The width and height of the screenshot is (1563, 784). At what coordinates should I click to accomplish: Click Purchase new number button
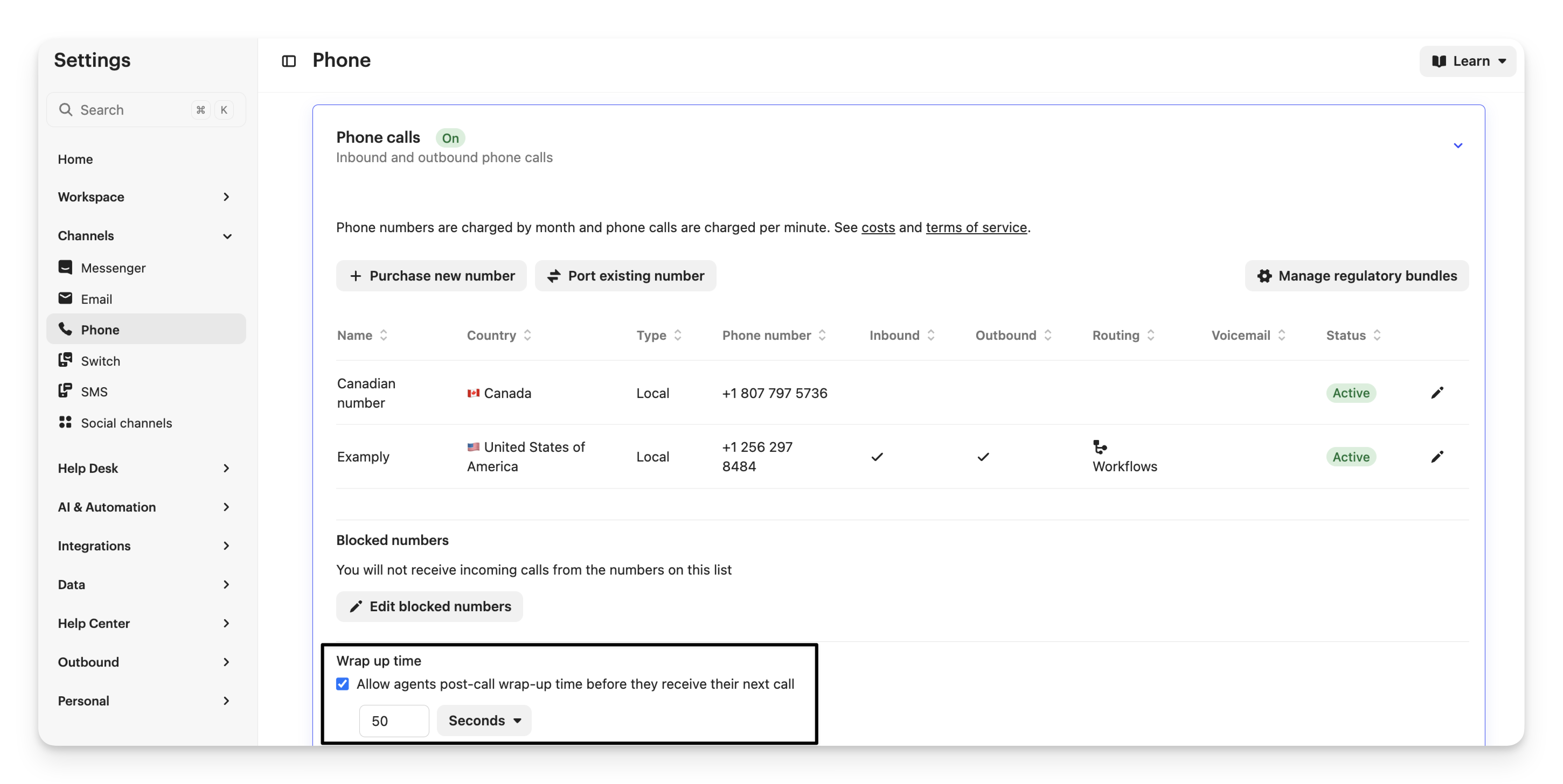click(432, 276)
